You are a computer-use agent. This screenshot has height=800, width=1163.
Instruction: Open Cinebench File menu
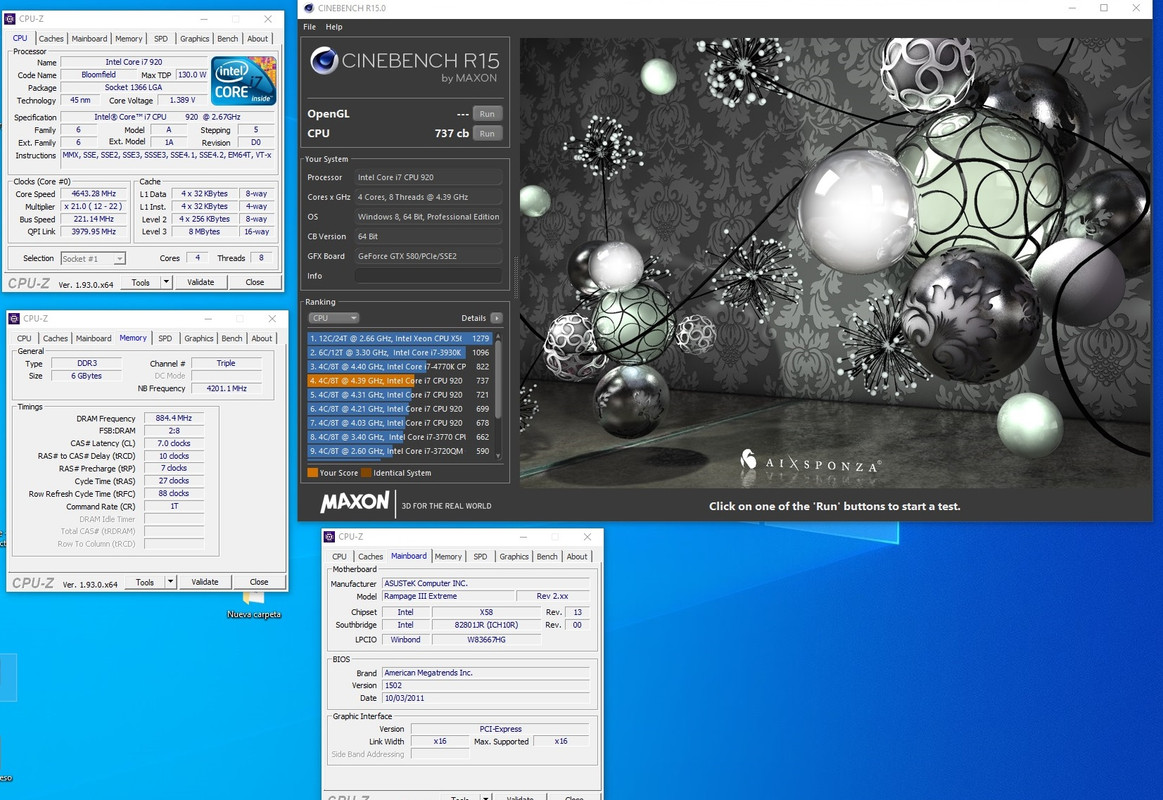[309, 27]
